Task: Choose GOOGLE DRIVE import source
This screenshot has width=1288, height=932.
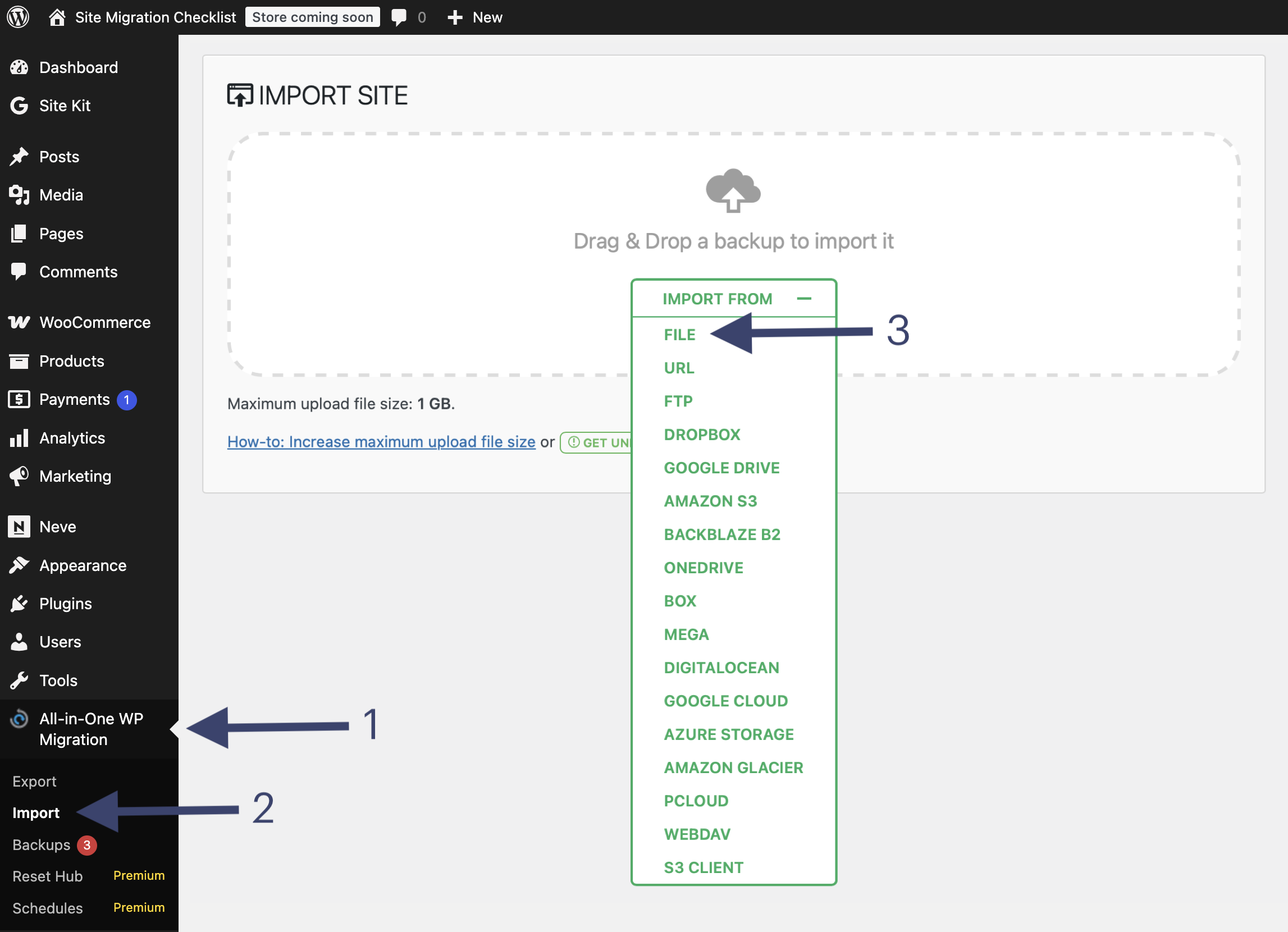Action: click(x=721, y=468)
